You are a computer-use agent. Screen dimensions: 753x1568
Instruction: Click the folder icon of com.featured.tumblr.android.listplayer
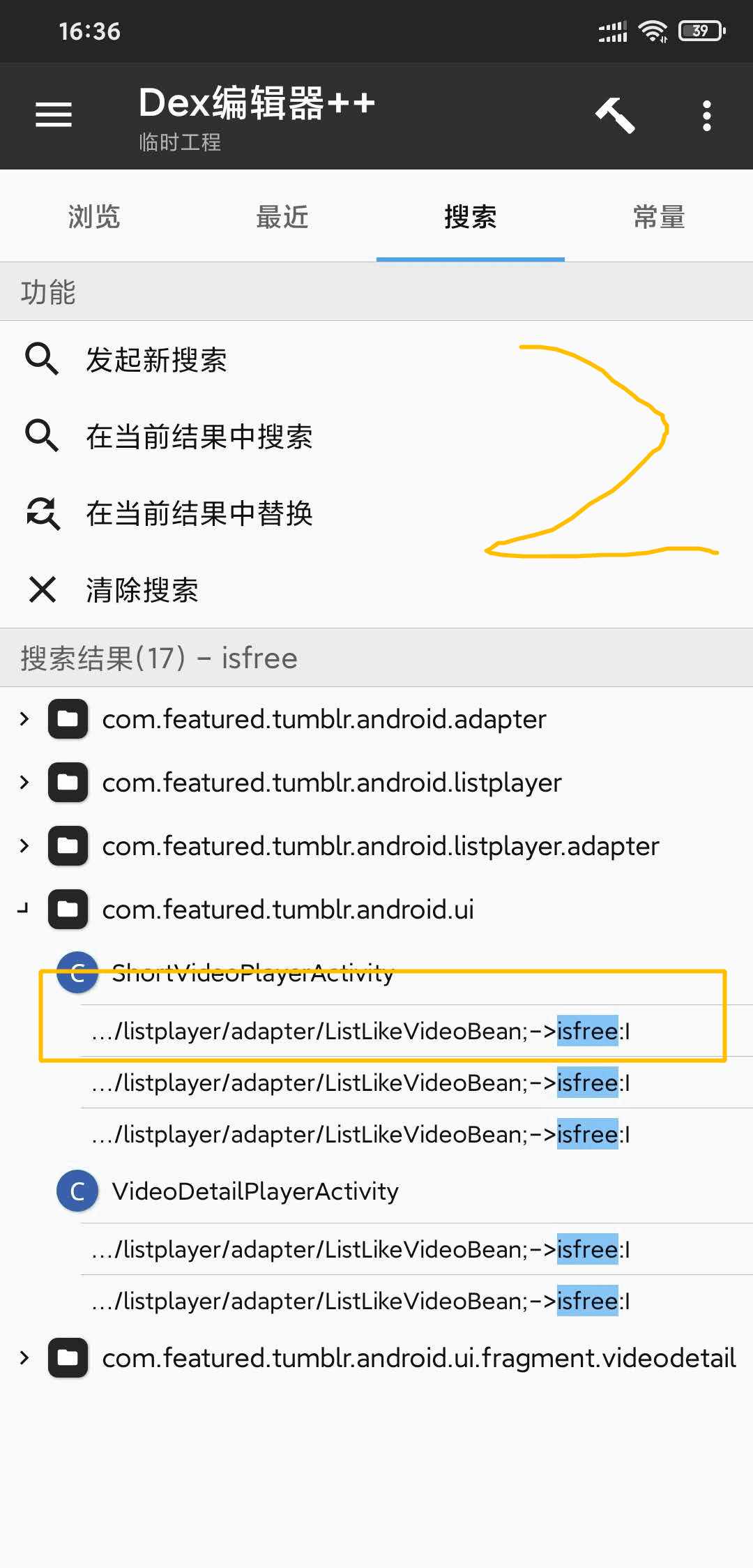68,783
